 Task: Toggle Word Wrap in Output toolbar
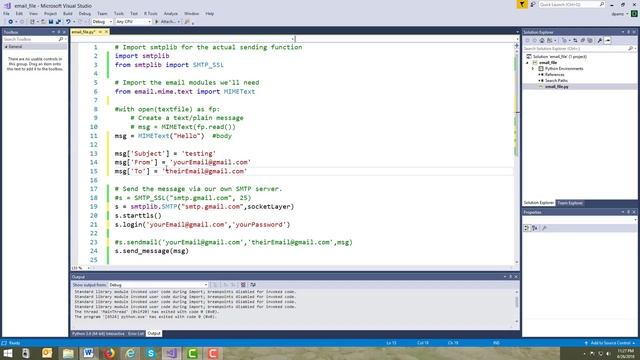click(x=253, y=285)
